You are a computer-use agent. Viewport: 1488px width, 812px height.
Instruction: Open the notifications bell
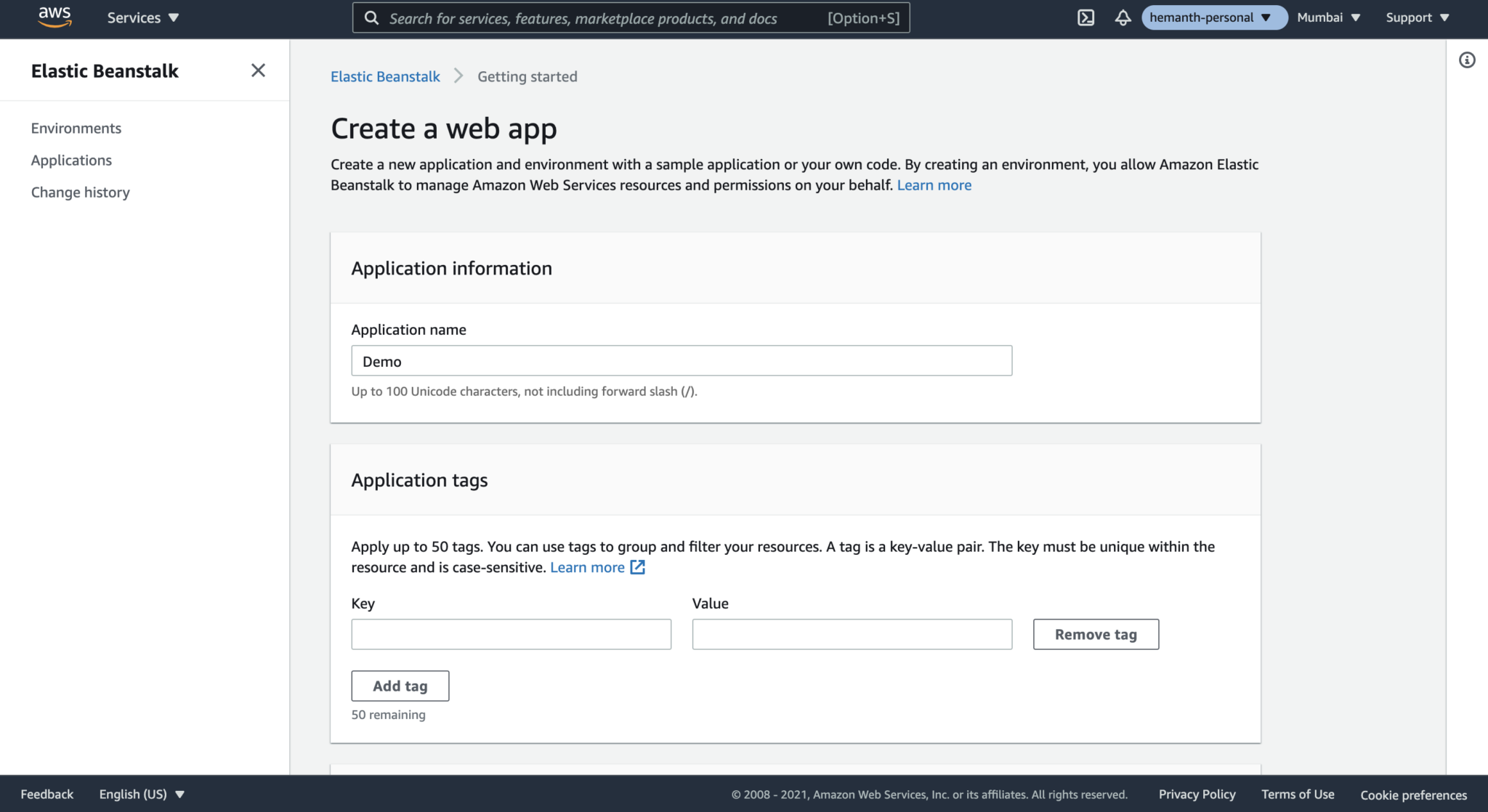(x=1123, y=17)
